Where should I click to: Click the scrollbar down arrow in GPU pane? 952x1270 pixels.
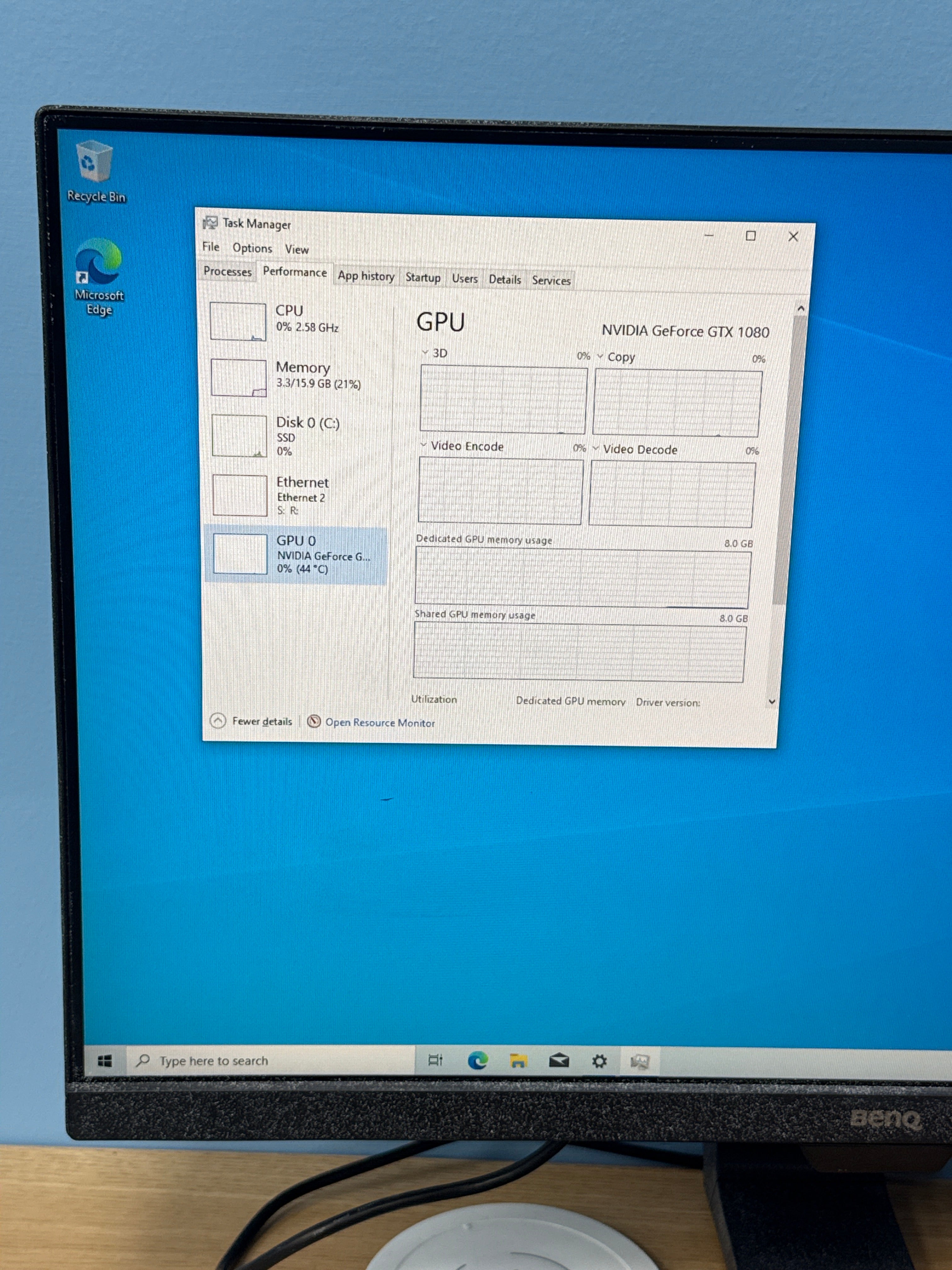point(772,701)
